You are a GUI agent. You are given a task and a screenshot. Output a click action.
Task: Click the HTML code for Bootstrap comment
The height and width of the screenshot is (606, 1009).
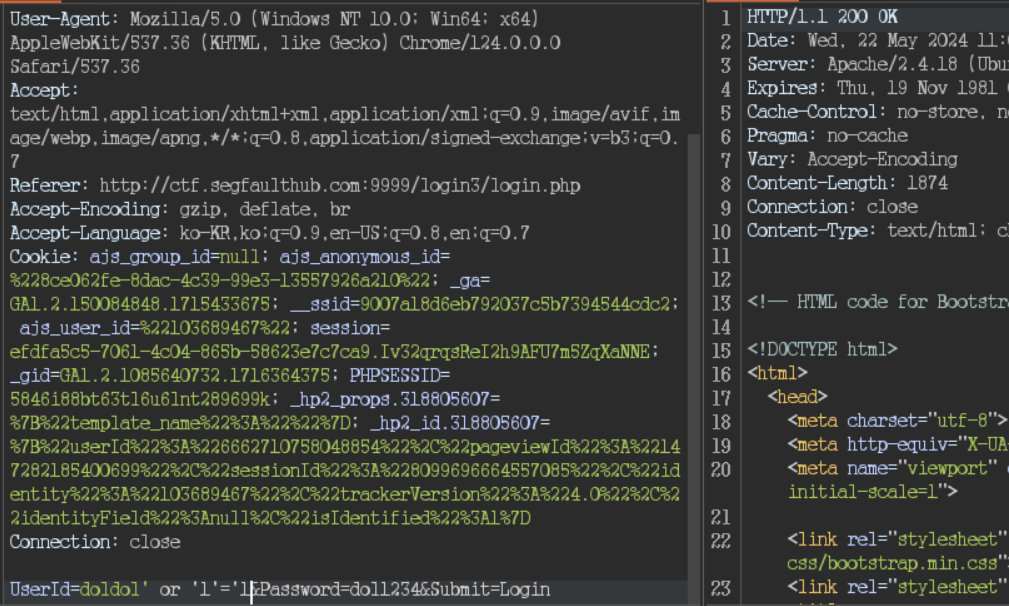[878, 302]
